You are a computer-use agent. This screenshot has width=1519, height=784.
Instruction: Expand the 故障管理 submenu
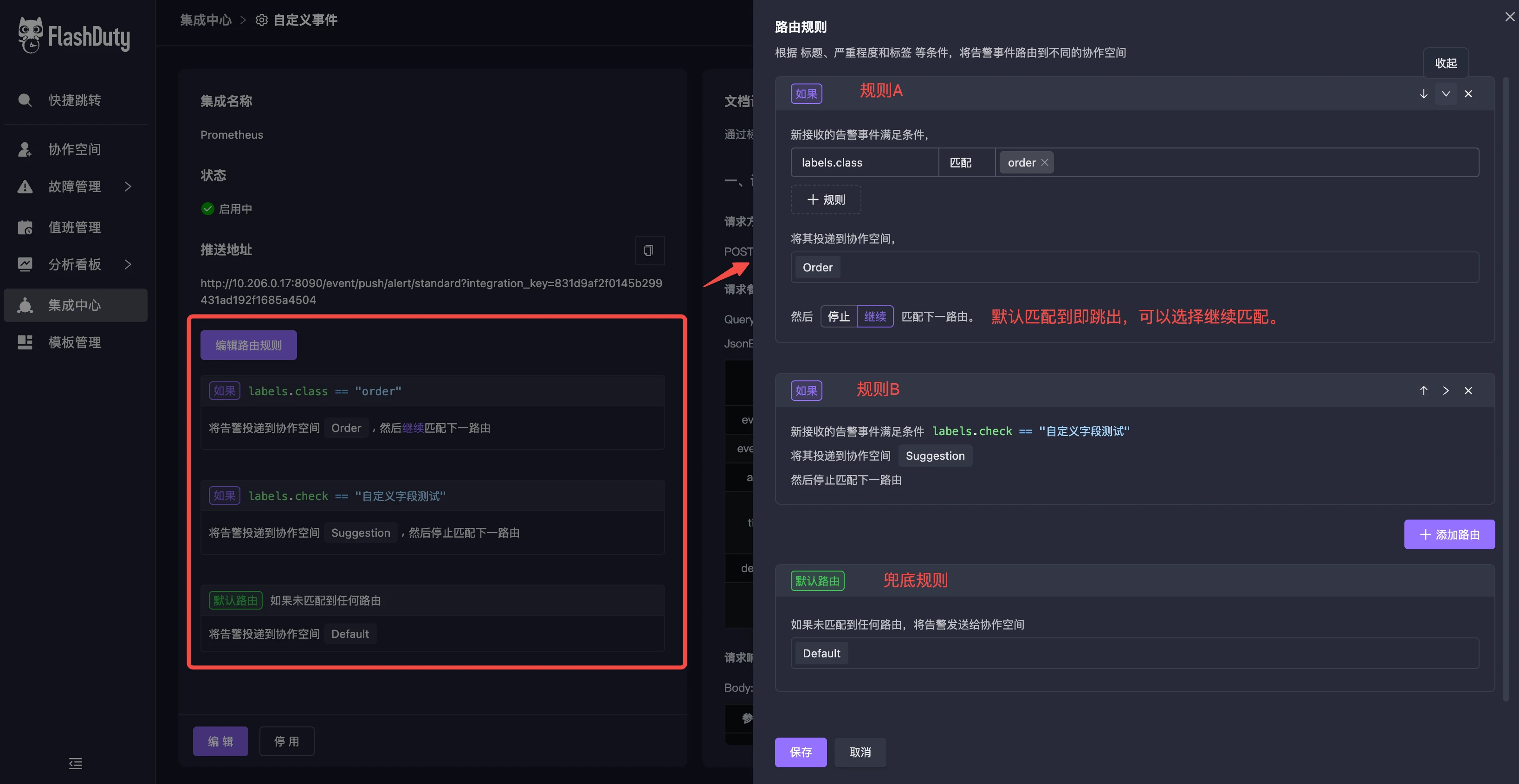click(x=129, y=186)
